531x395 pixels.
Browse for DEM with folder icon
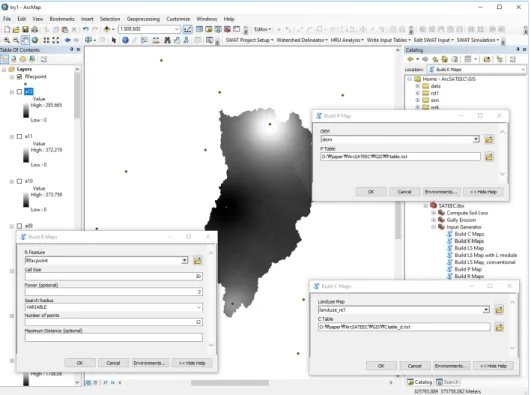click(489, 139)
